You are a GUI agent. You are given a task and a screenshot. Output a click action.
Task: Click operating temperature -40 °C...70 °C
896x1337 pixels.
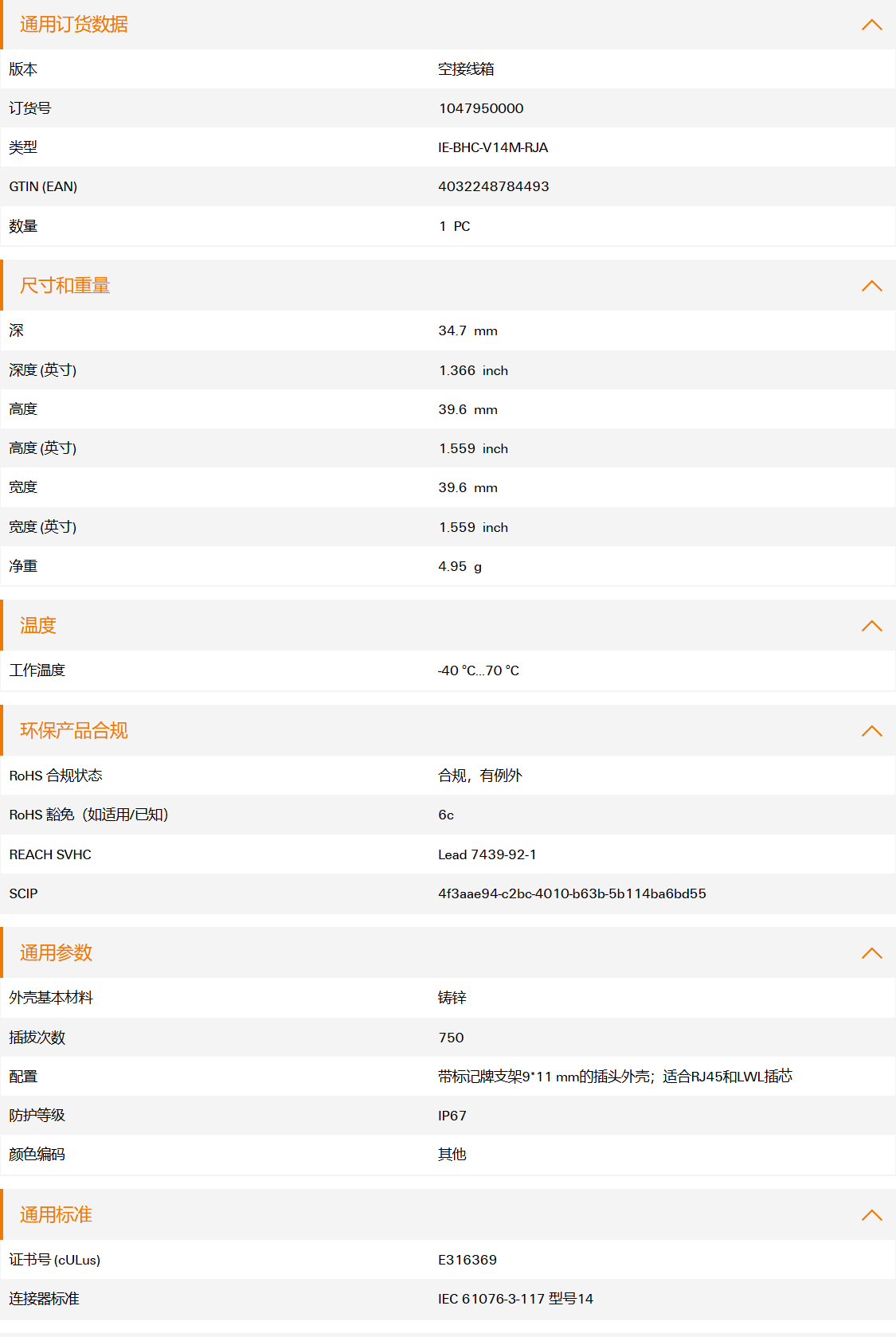pos(479,670)
